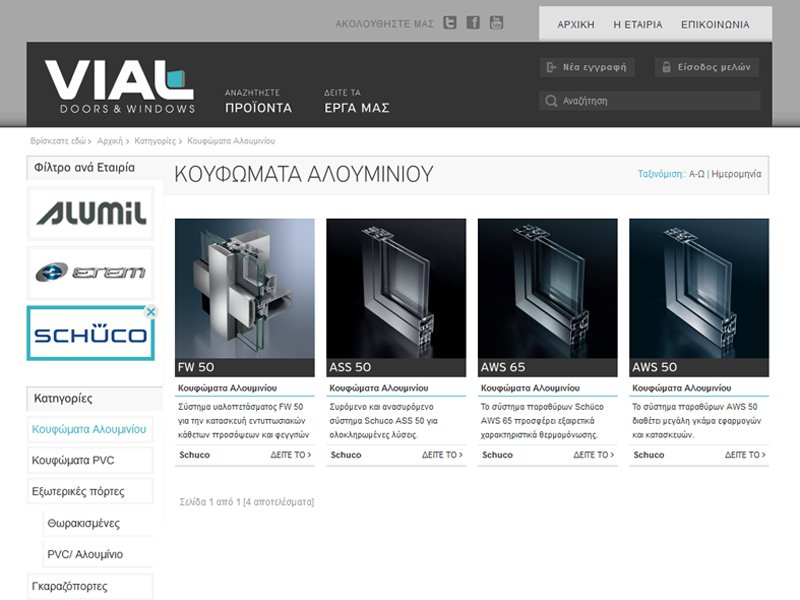
Task: Open the Facebook social icon
Action: coord(473,22)
